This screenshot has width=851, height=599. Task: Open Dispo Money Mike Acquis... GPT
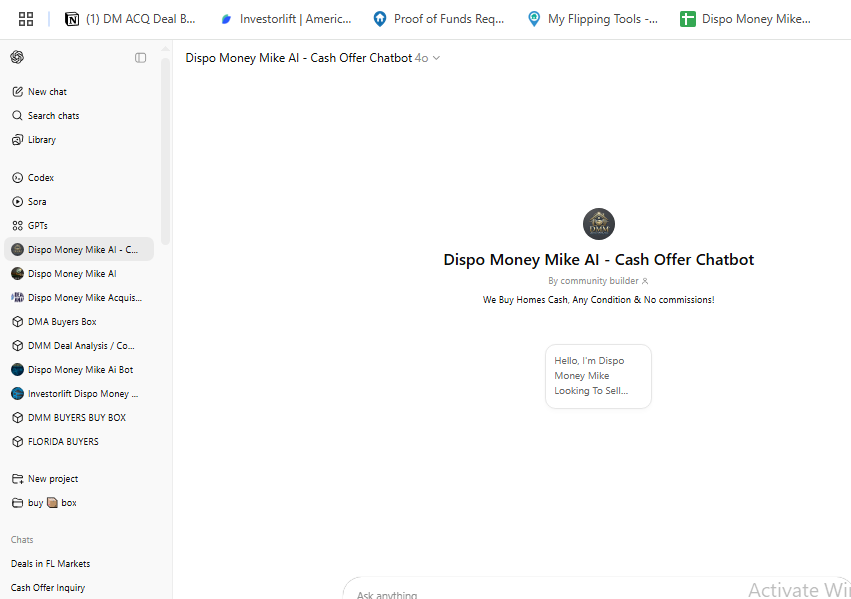click(79, 297)
